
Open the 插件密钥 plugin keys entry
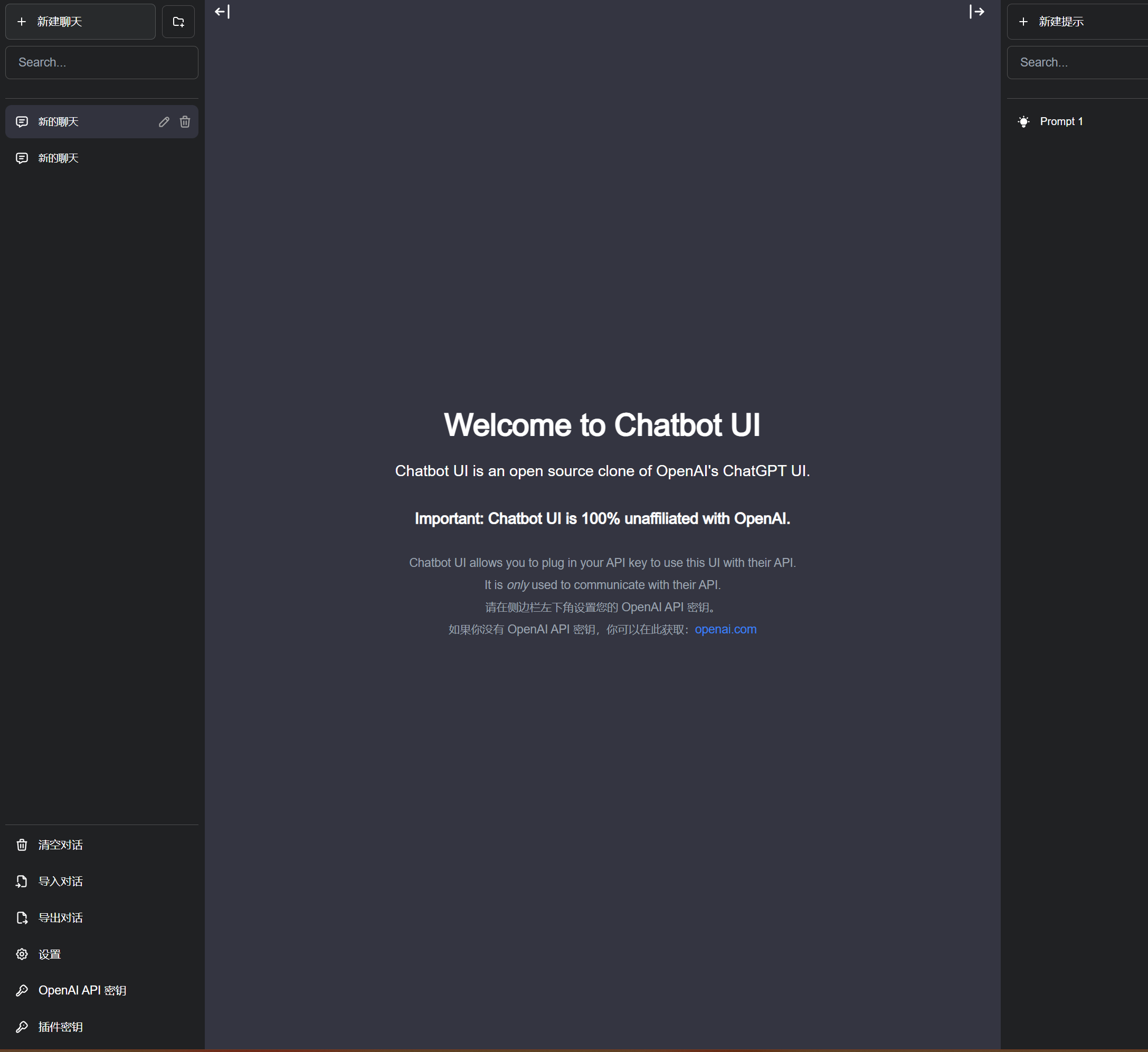60,1026
